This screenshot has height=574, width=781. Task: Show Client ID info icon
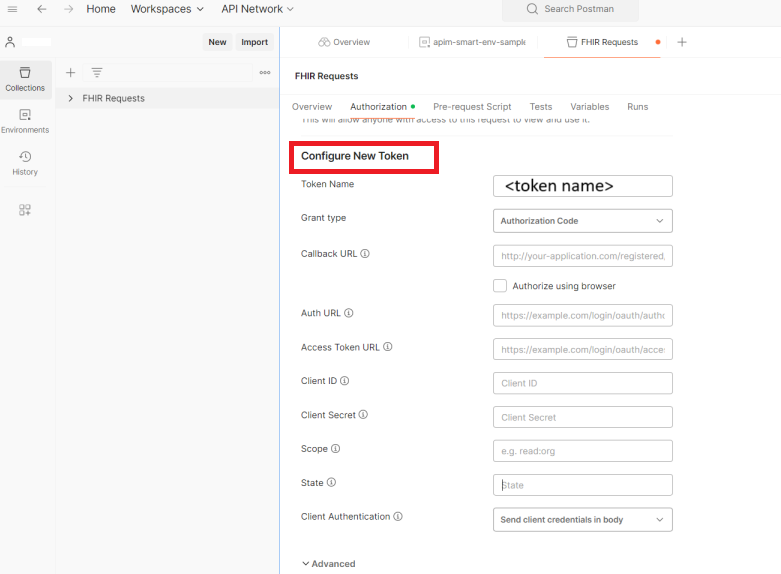(345, 381)
